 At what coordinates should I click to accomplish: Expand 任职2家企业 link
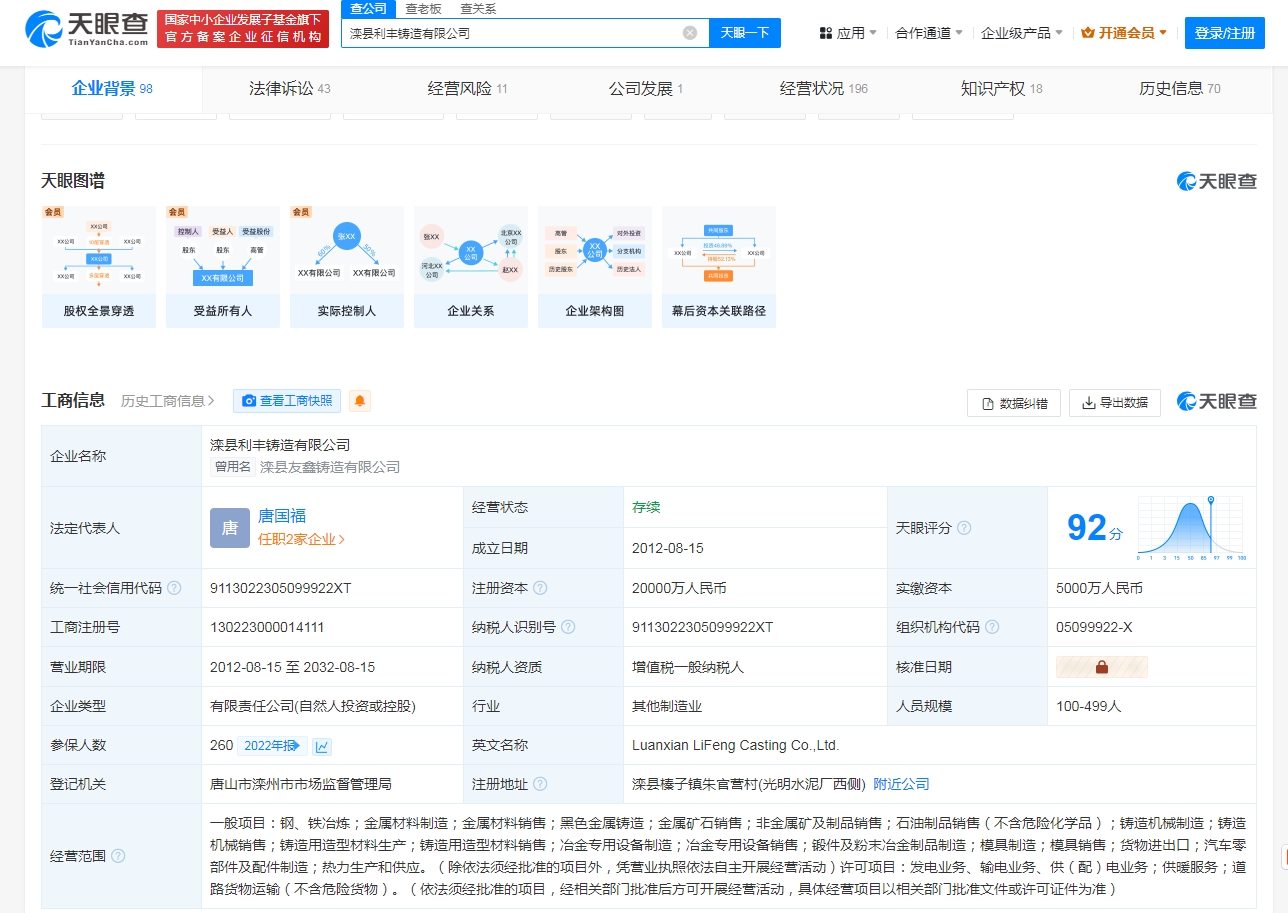302,539
